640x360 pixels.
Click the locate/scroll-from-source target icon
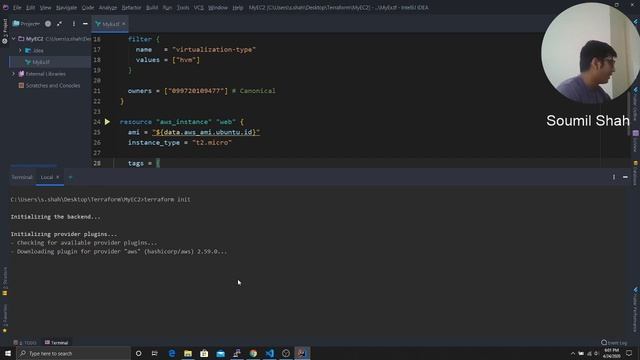[48, 24]
